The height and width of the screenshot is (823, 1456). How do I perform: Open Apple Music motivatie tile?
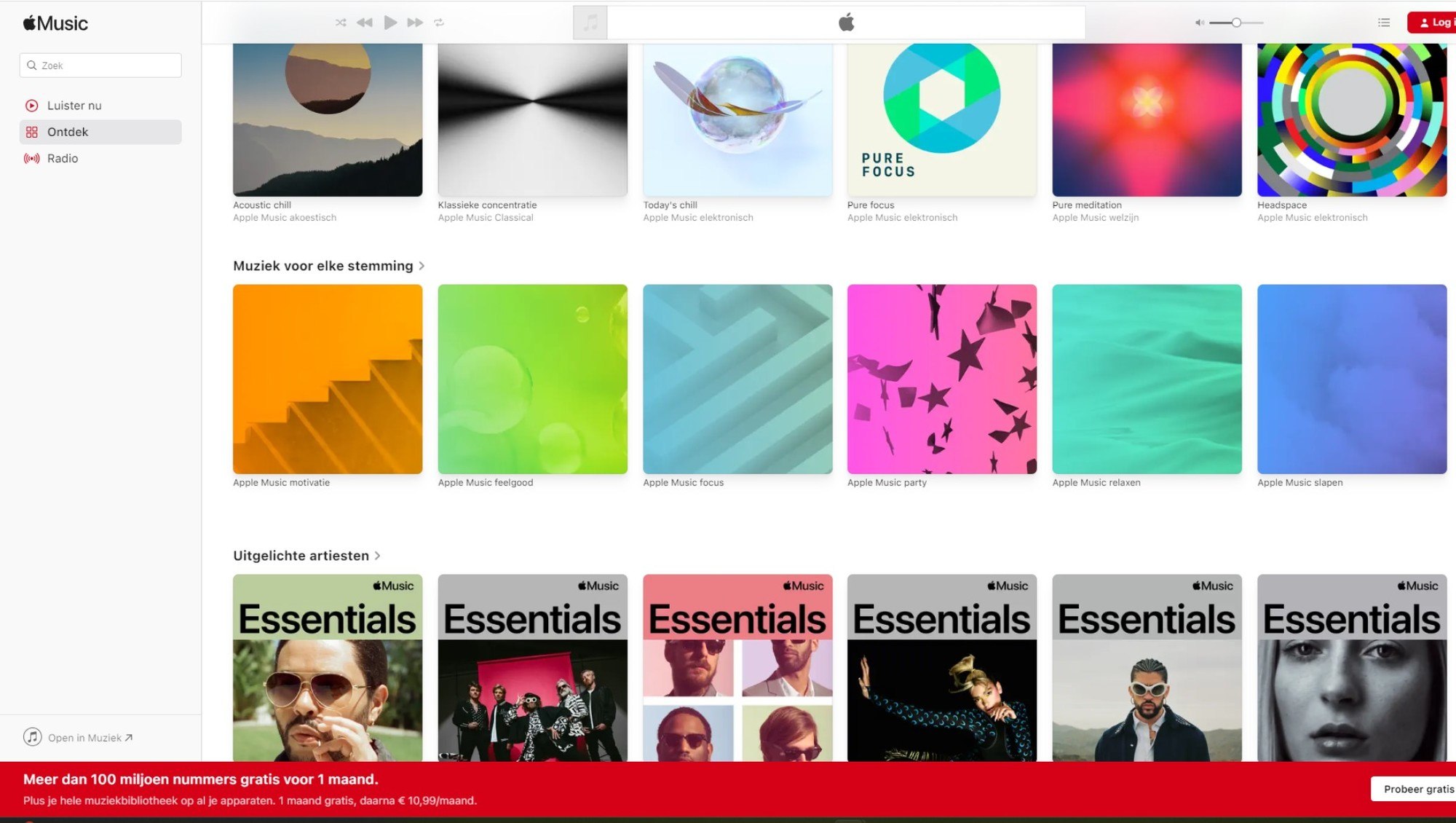pos(328,379)
